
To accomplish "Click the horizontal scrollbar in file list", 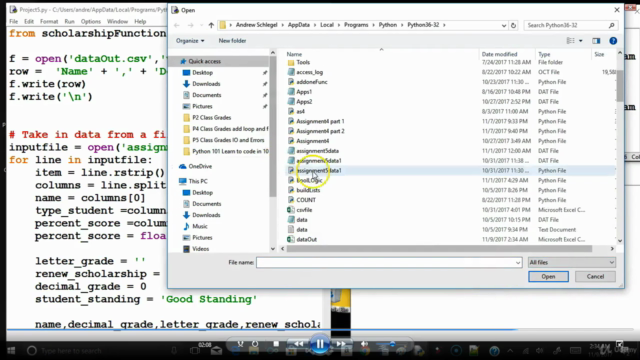I will (439, 249).
